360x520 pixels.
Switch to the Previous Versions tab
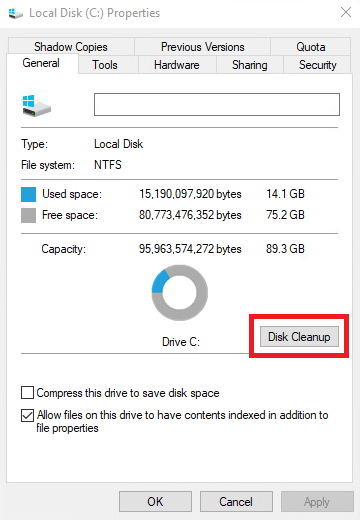click(203, 47)
